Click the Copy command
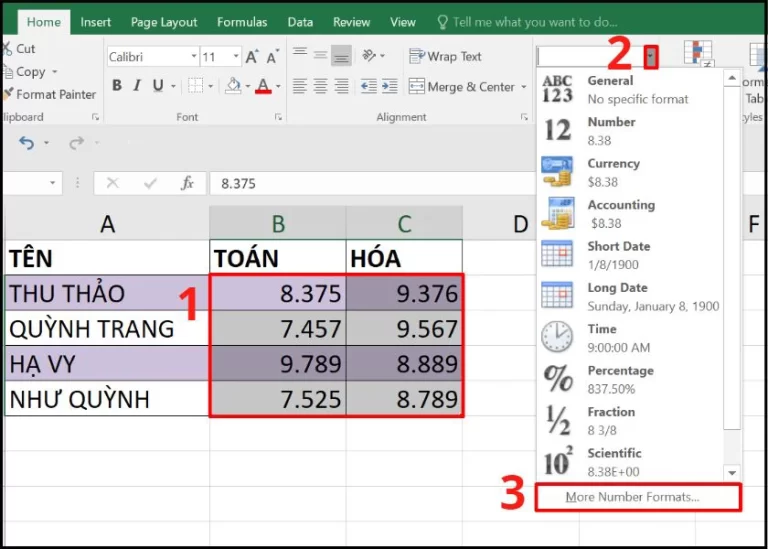Viewport: 768px width, 549px height. [24, 72]
